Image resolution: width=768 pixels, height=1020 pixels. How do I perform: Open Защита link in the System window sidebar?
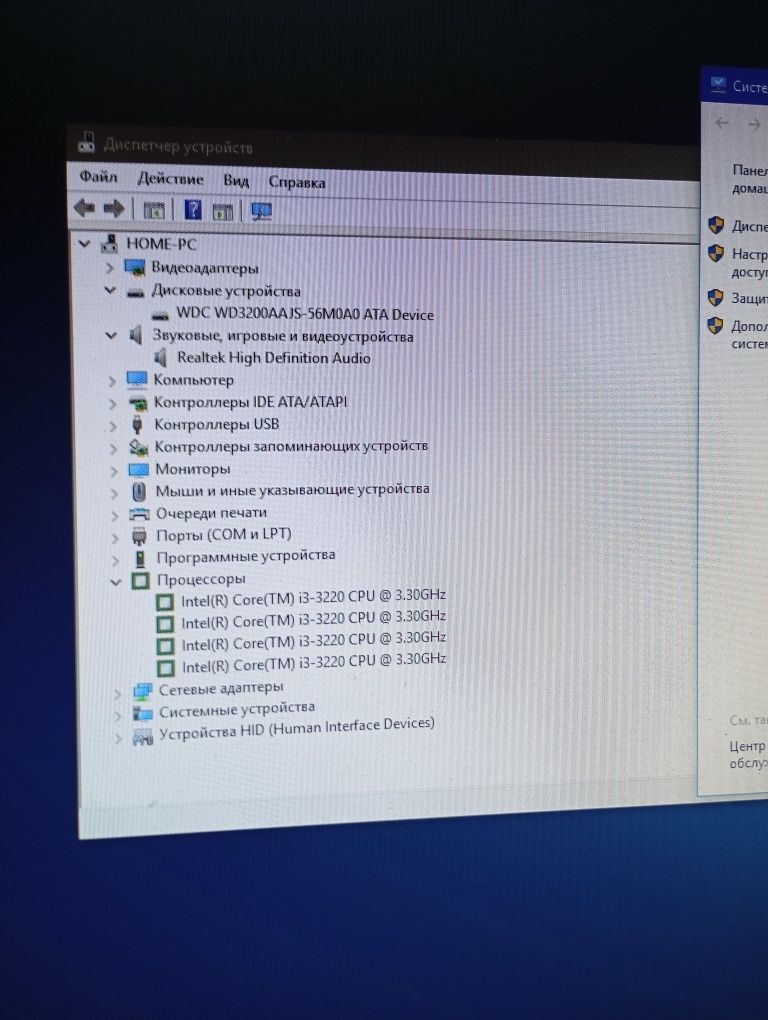click(749, 299)
